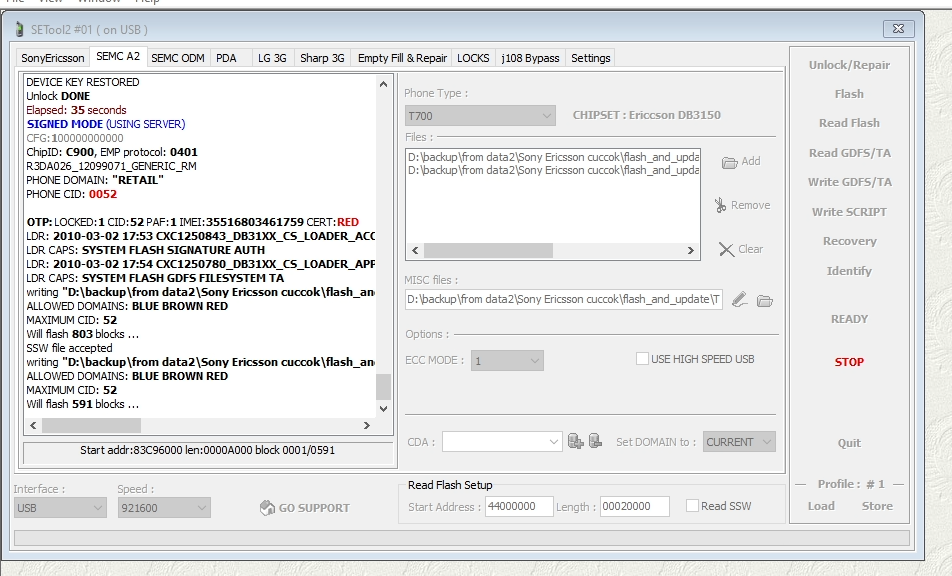Image resolution: width=952 pixels, height=576 pixels.
Task: Enable the USE HIGH SPEED USB checkbox
Action: (x=642, y=359)
